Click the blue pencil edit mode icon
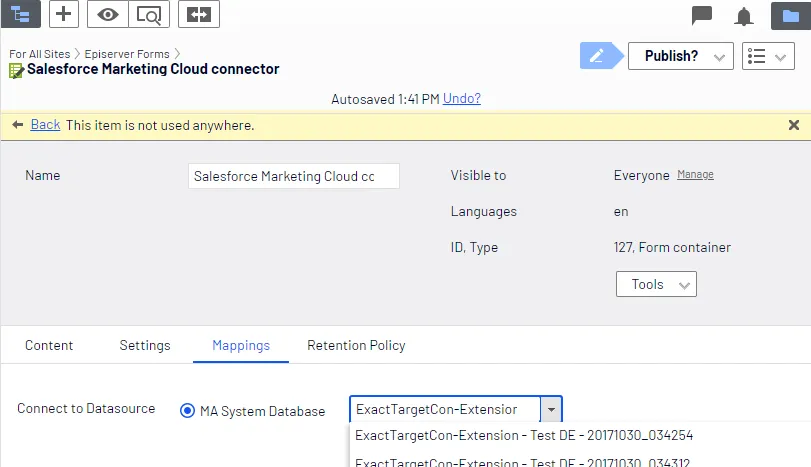Image resolution: width=811 pixels, height=467 pixels. 600,55
